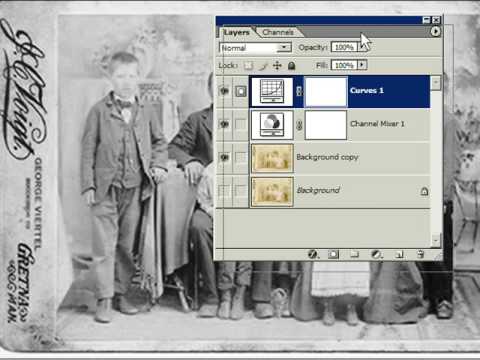Select the Channel Mixer 1 layer name
The height and width of the screenshot is (360, 480).
(377, 124)
